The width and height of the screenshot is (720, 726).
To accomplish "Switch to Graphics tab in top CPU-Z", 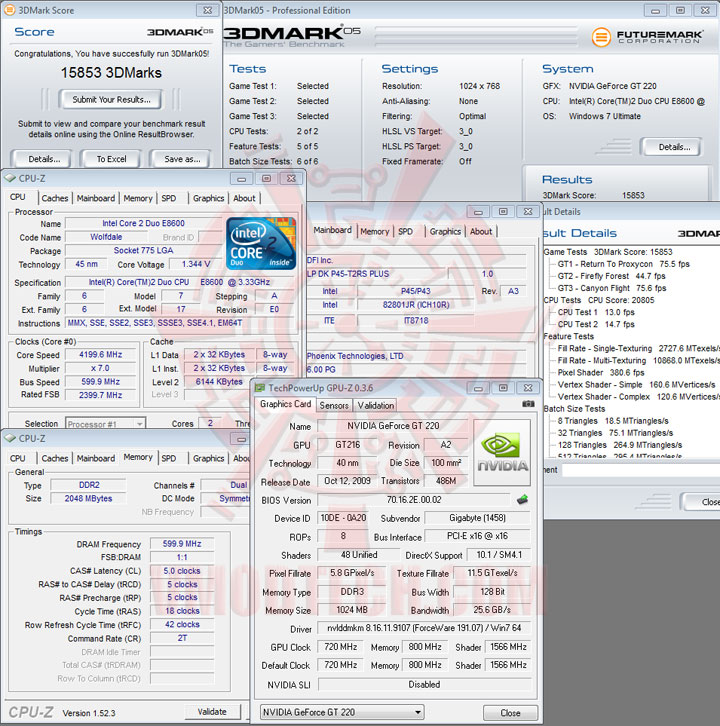I will 208,198.
